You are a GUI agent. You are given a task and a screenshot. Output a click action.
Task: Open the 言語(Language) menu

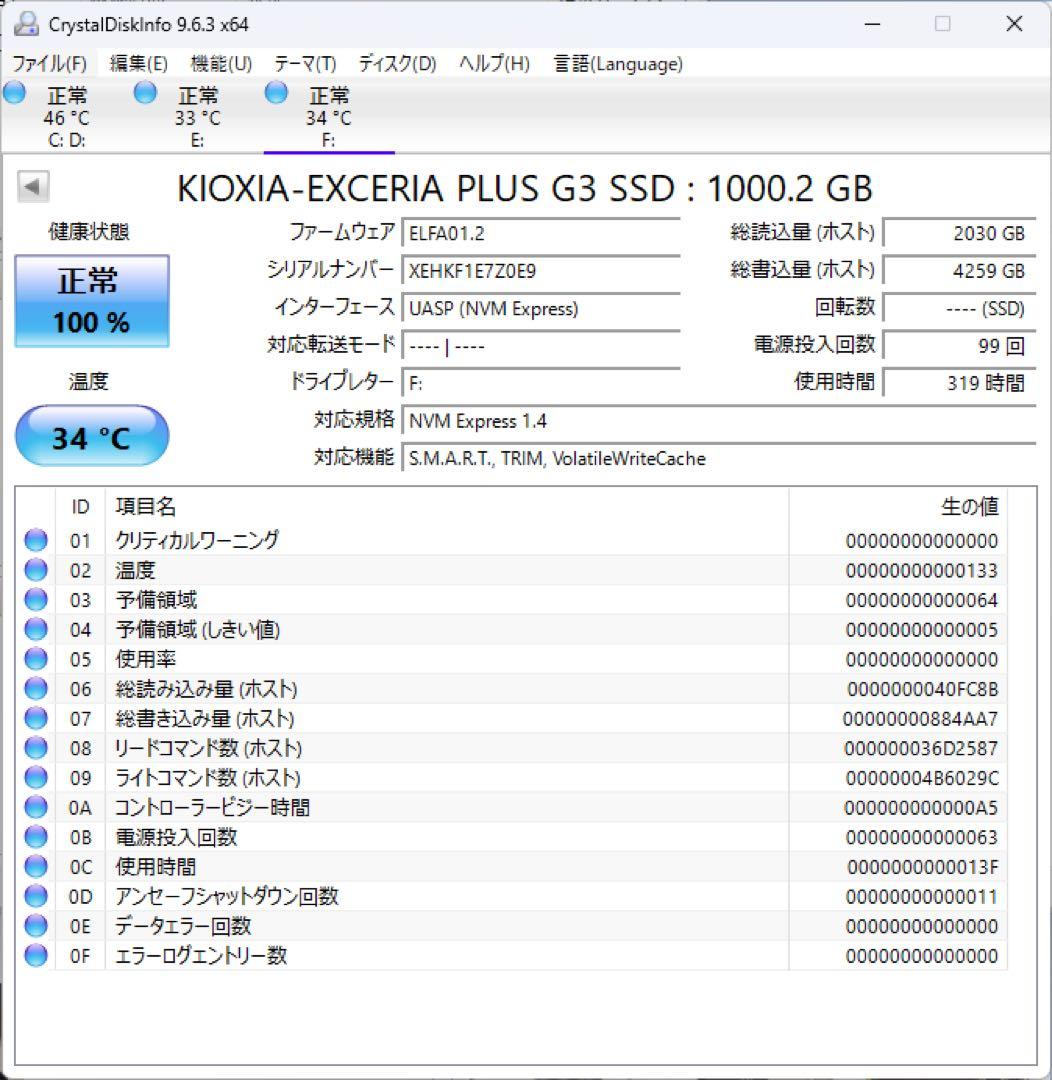point(615,63)
